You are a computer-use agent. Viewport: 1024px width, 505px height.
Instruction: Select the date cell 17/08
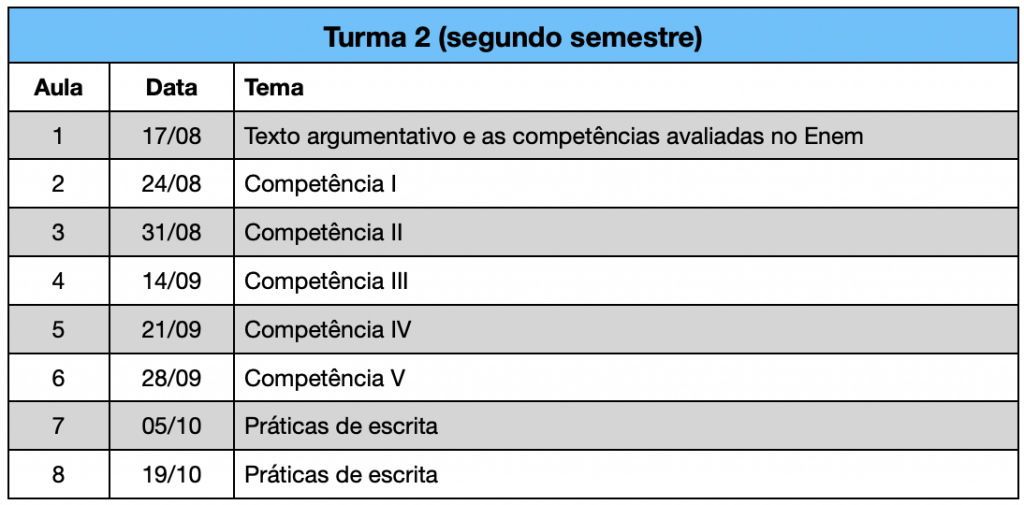pos(172,135)
